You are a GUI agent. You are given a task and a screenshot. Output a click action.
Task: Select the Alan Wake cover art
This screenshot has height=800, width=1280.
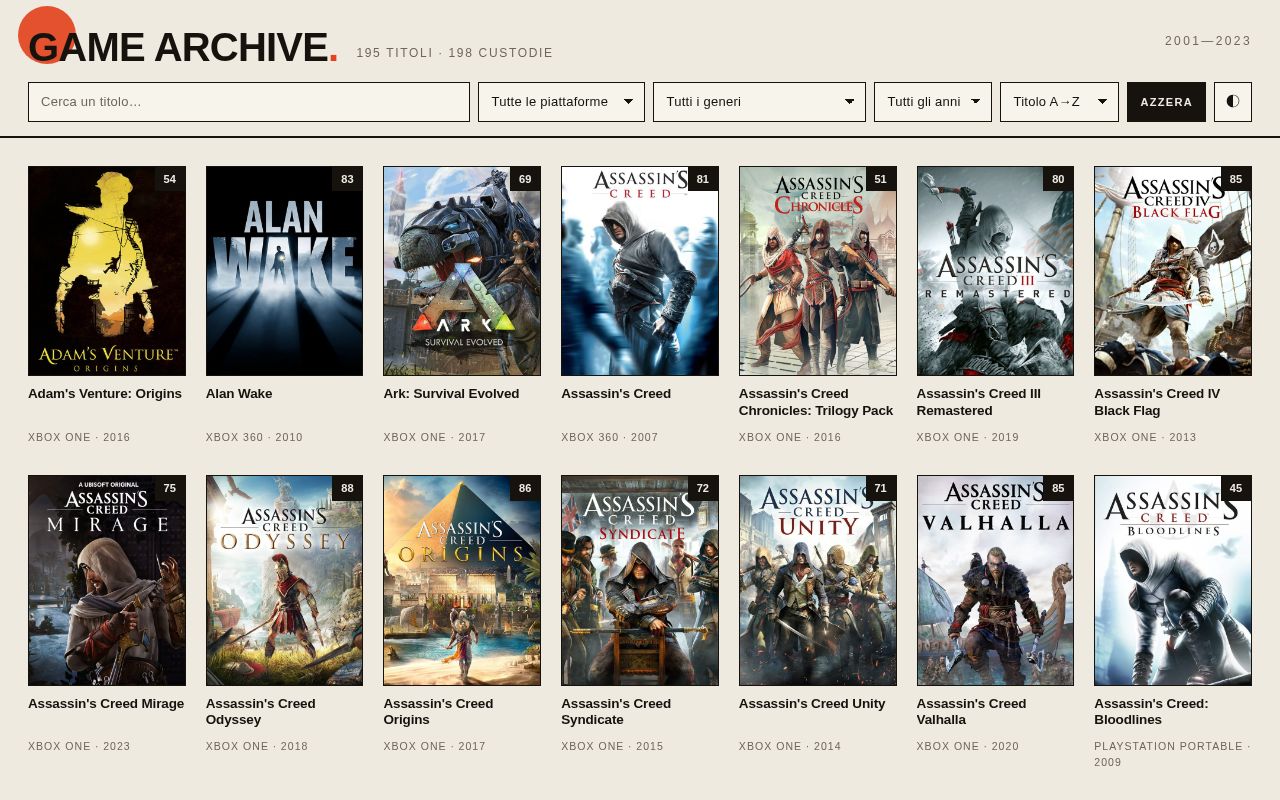tap(284, 271)
